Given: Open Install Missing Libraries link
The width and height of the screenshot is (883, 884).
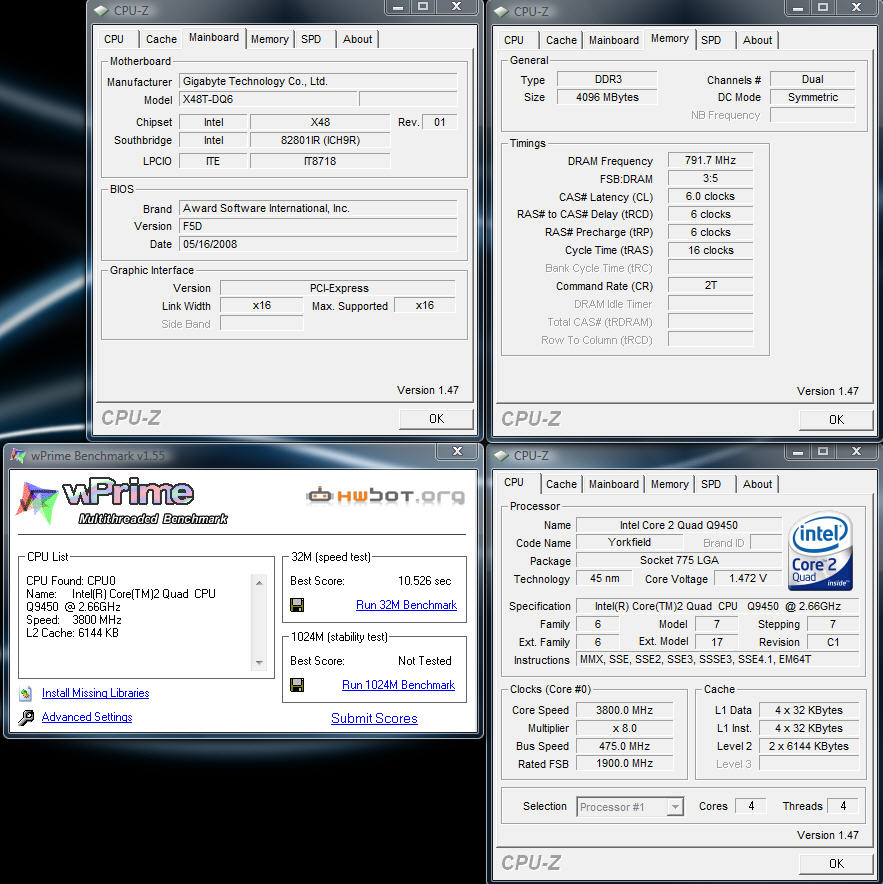Looking at the screenshot, I should click(95, 693).
